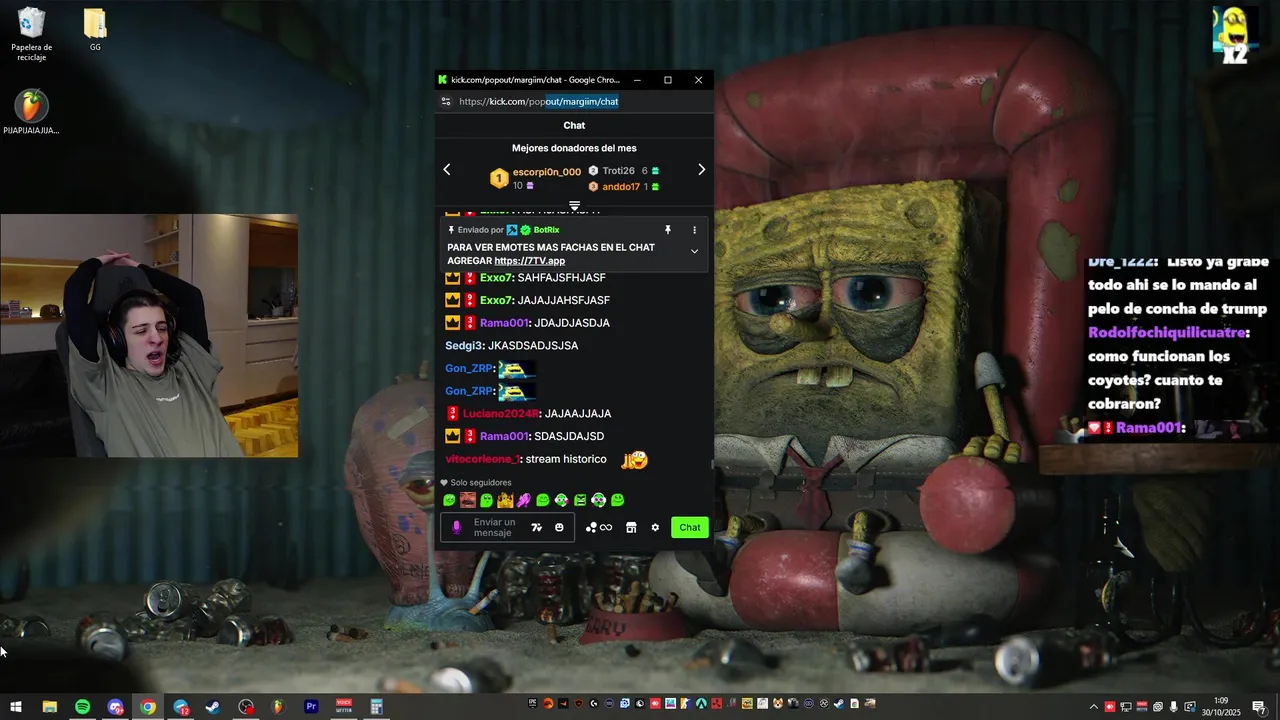
Task: Insert the flaming crown emote
Action: (x=505, y=500)
